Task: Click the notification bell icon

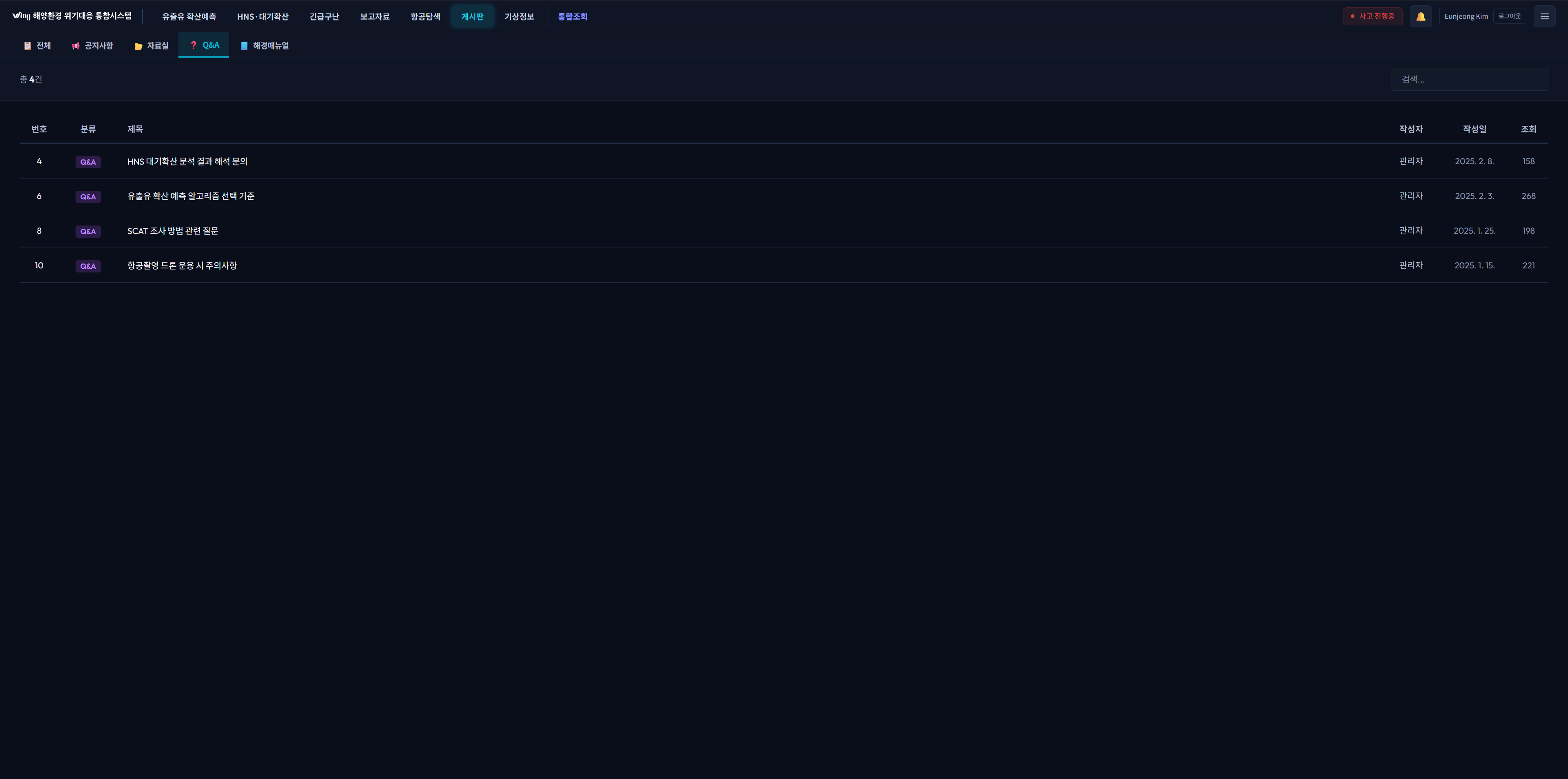Action: click(1420, 16)
